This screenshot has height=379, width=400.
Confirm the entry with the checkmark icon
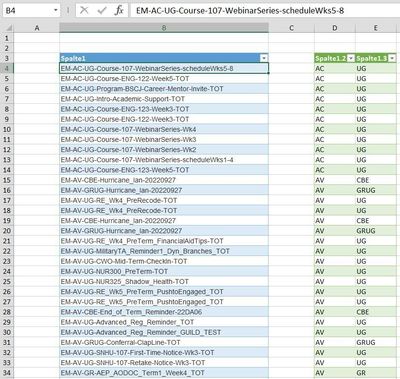(102, 11)
